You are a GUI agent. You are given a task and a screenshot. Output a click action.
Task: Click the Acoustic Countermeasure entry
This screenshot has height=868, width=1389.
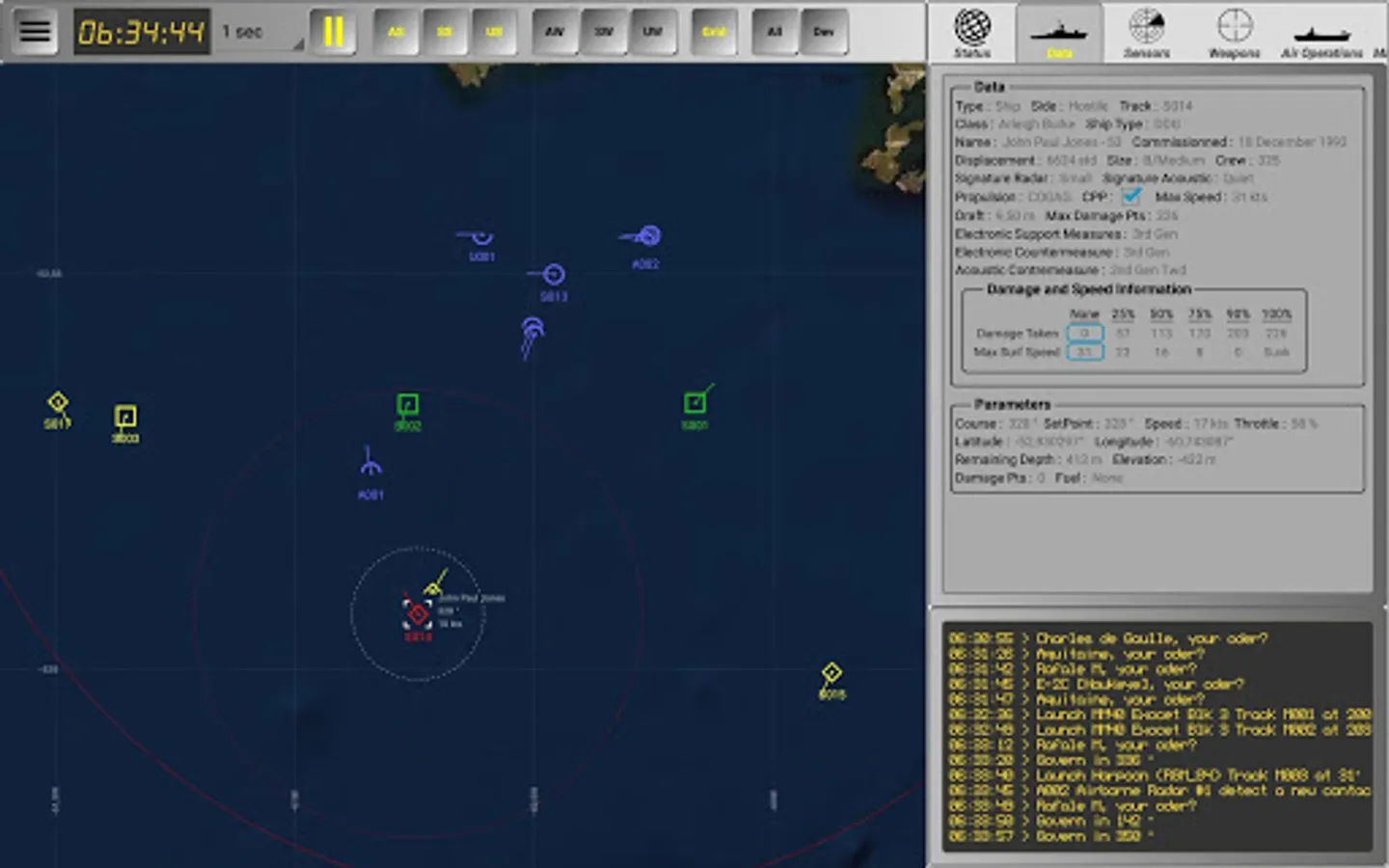coord(1071,270)
